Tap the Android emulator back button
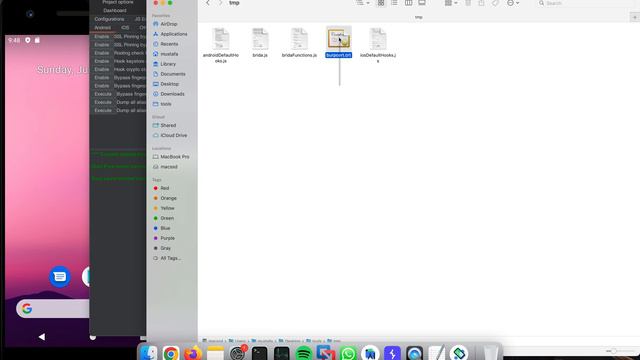The width and height of the screenshot is (640, 360). [x=42, y=337]
